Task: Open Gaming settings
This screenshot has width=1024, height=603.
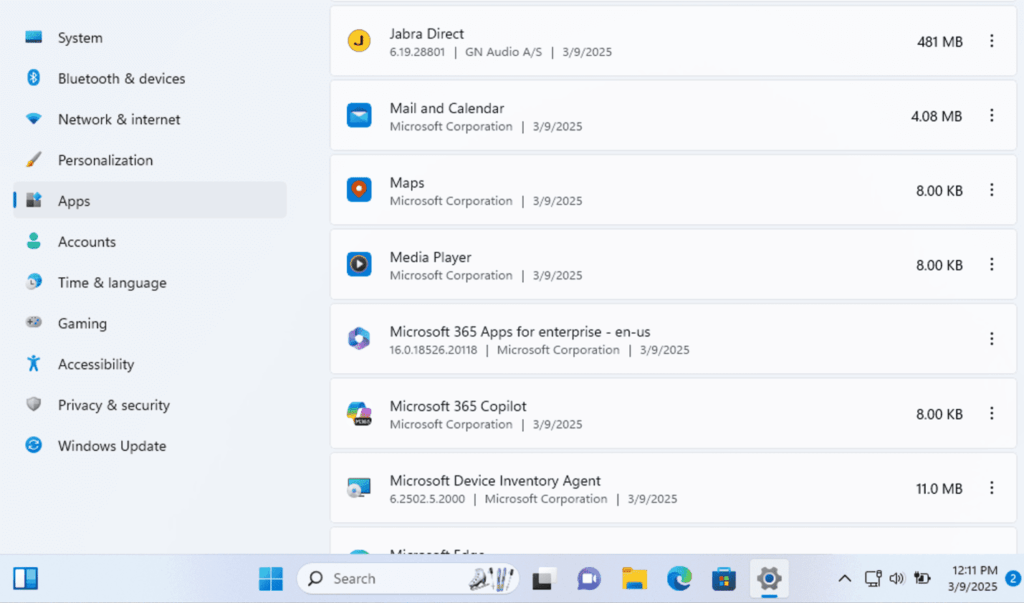Action: [82, 323]
